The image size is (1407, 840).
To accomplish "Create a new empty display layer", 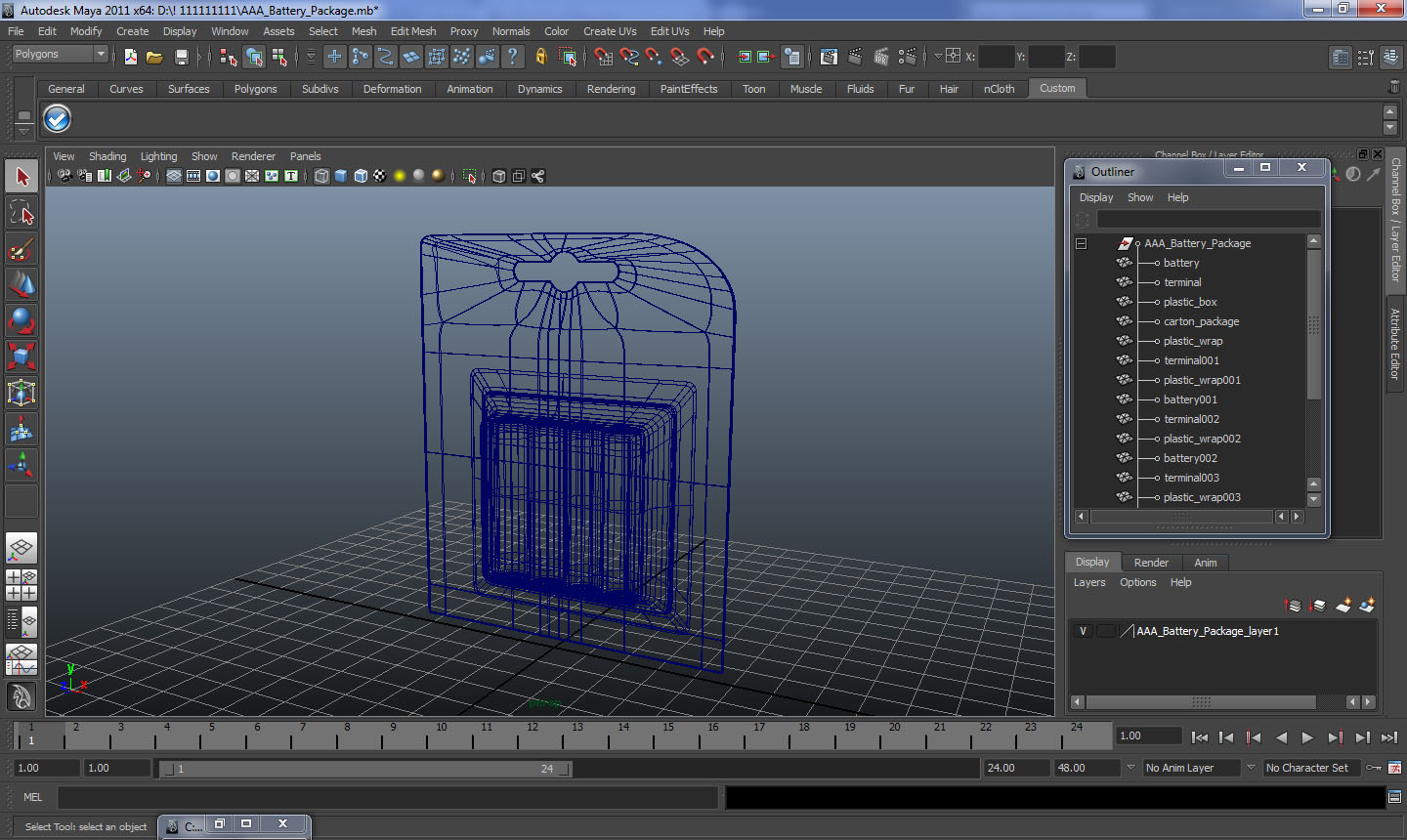I will (1343, 606).
